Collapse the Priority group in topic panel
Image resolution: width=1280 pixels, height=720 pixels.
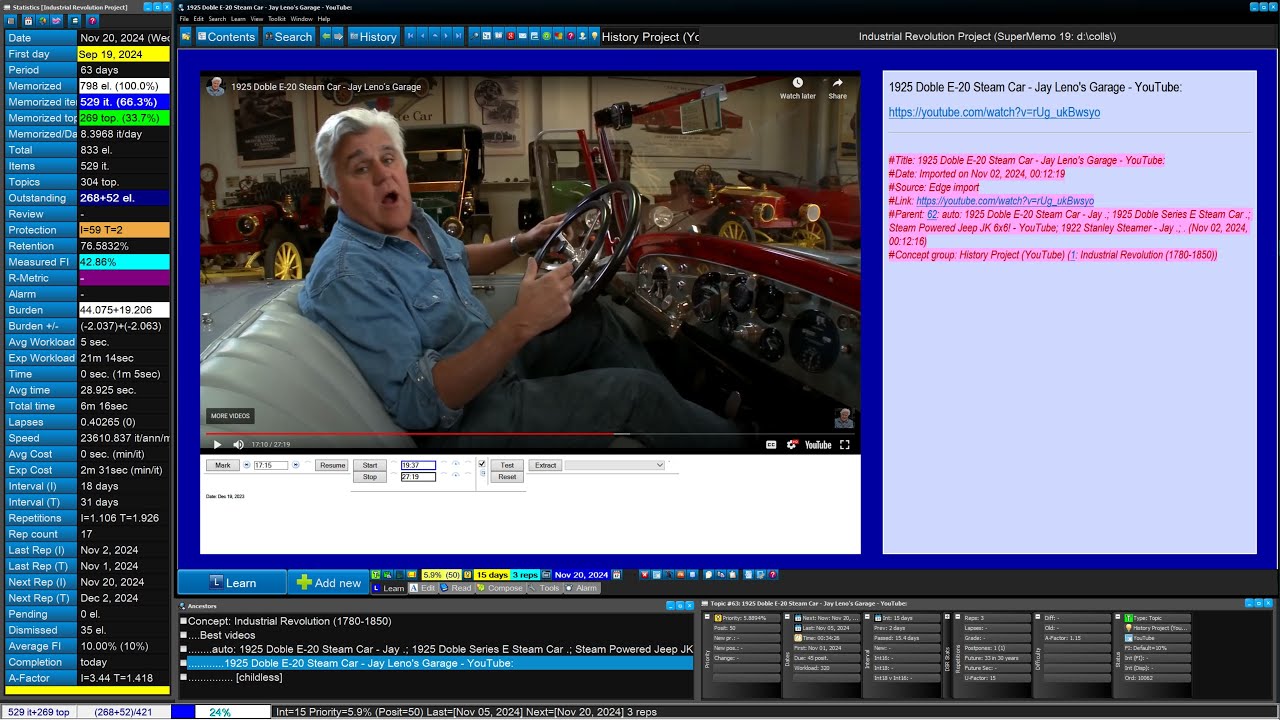[707, 617]
